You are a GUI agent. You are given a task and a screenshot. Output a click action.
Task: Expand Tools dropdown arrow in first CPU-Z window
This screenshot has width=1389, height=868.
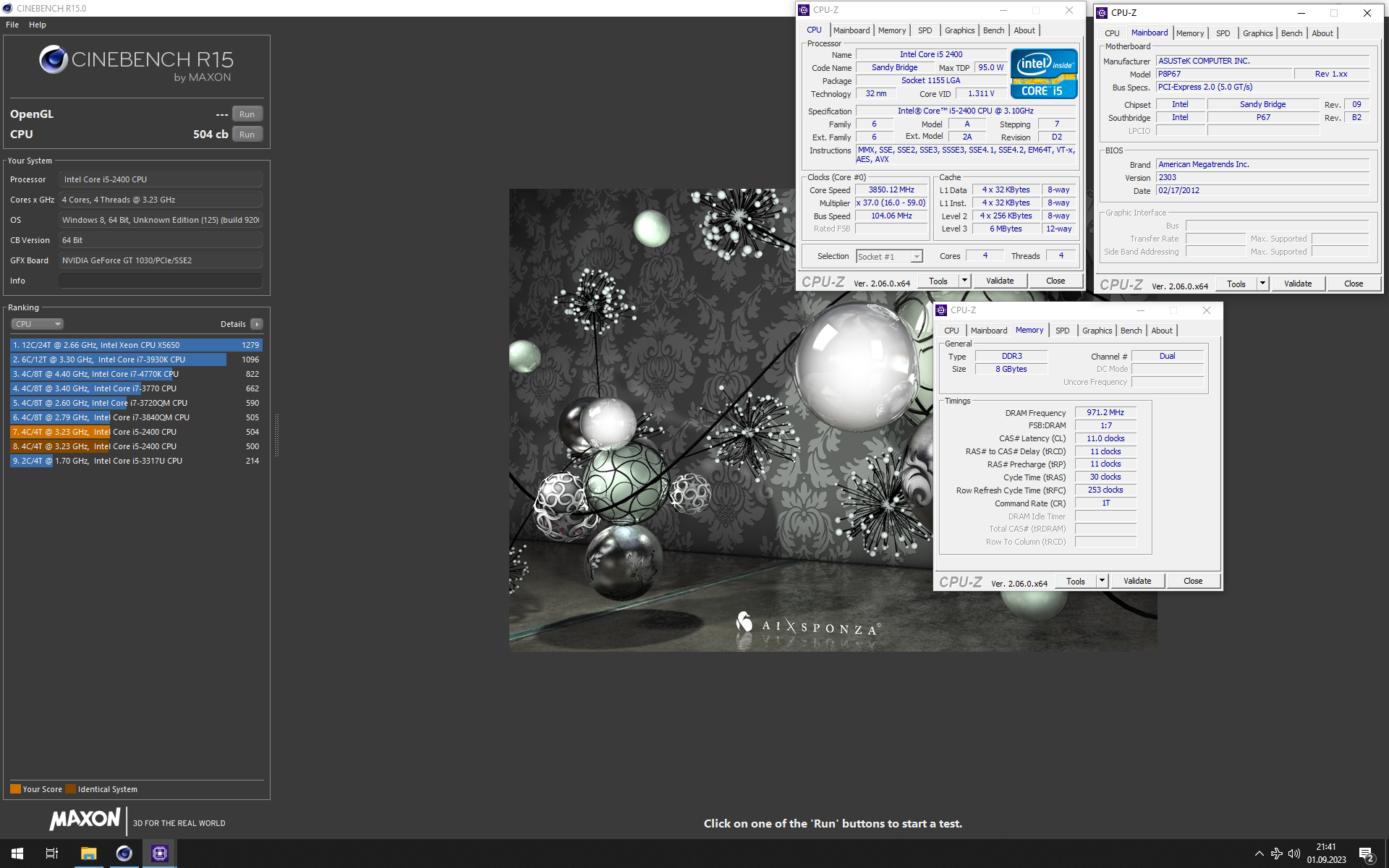[x=964, y=281]
